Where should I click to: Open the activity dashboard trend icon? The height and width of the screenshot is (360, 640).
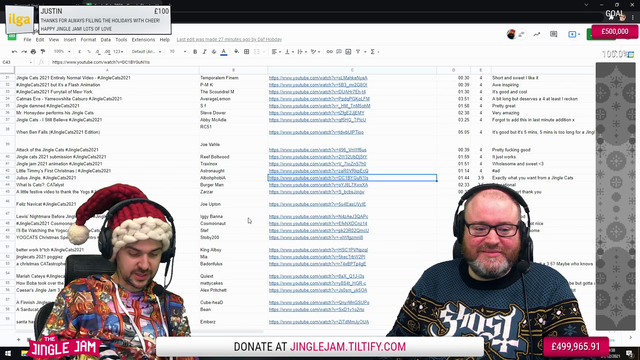point(537,34)
